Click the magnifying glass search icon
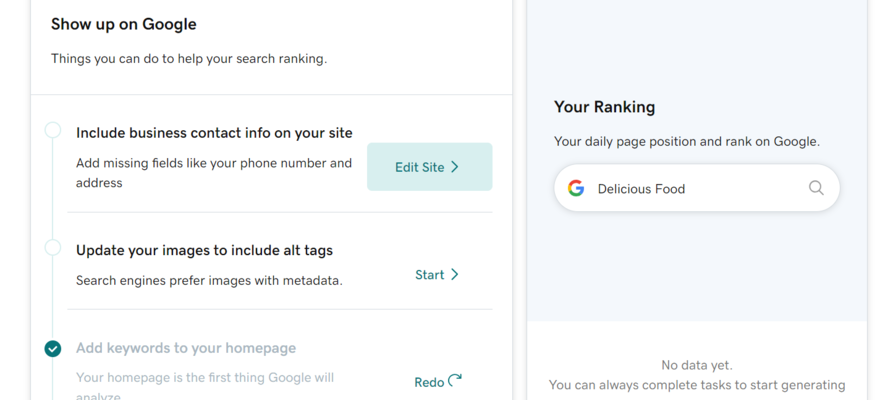 tap(816, 188)
